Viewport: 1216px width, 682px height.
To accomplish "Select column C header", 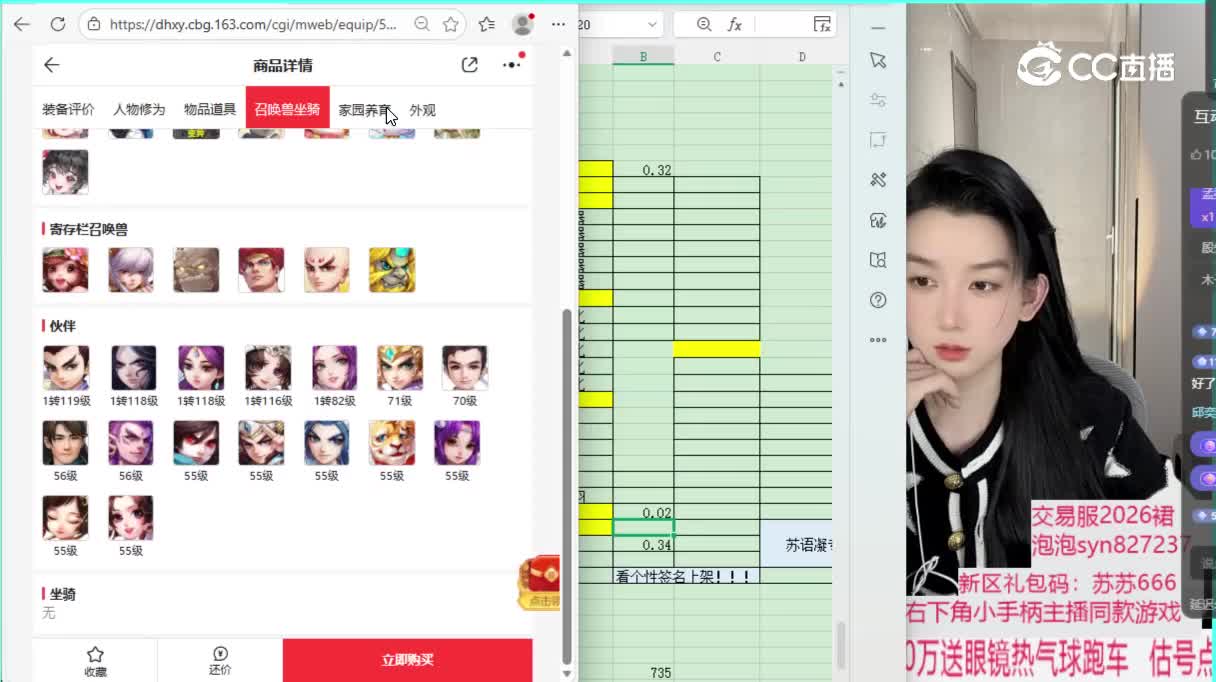I will pos(717,57).
